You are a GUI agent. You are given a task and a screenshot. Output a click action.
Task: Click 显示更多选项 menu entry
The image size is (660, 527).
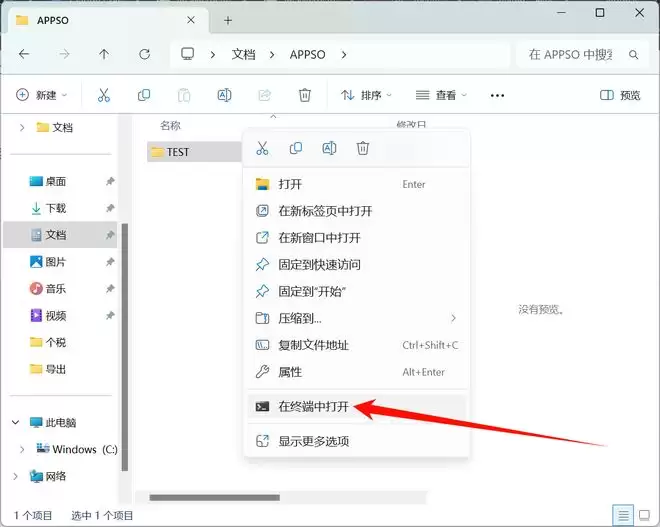coord(313,441)
